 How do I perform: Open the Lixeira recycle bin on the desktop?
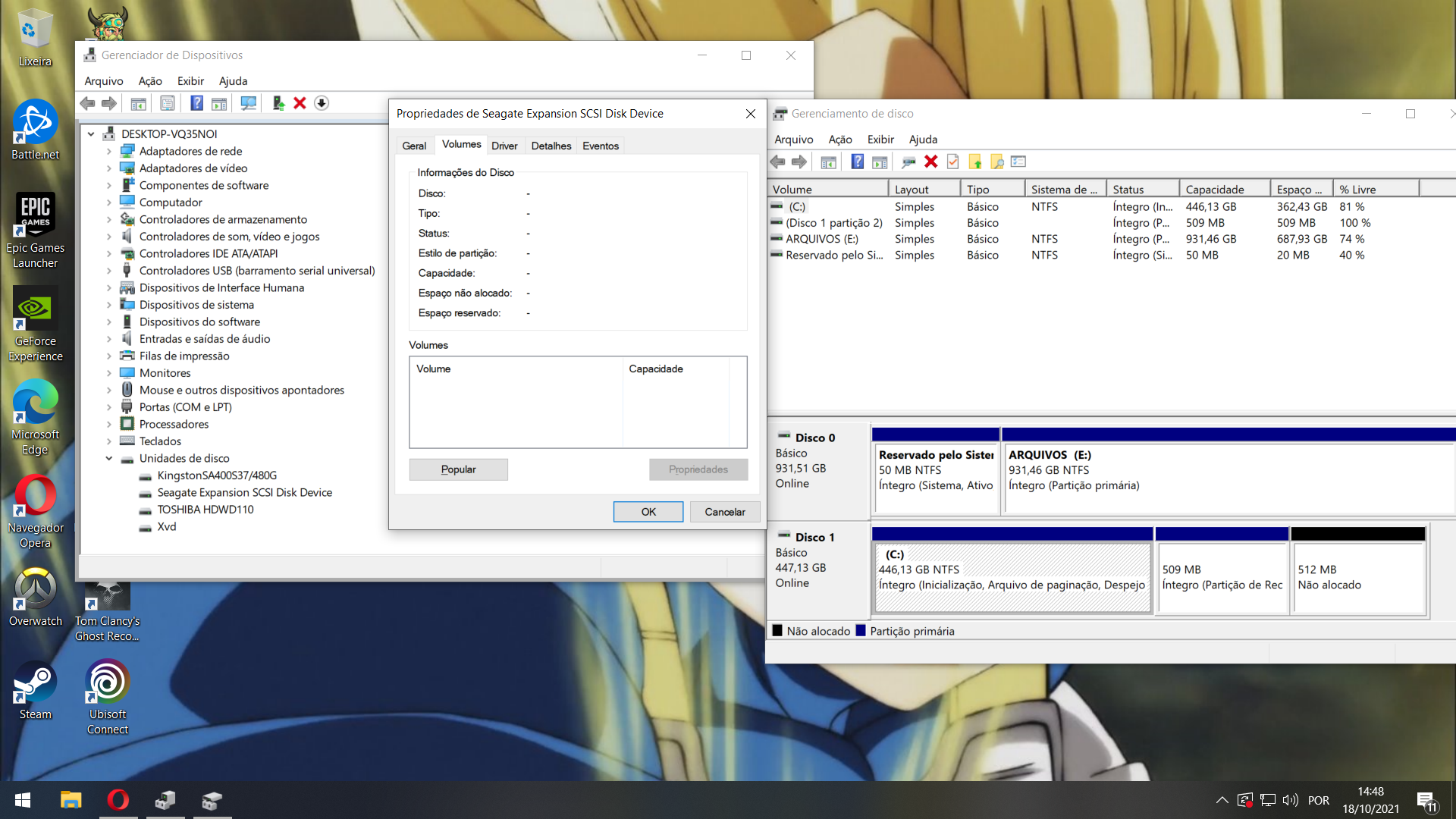pyautogui.click(x=35, y=38)
